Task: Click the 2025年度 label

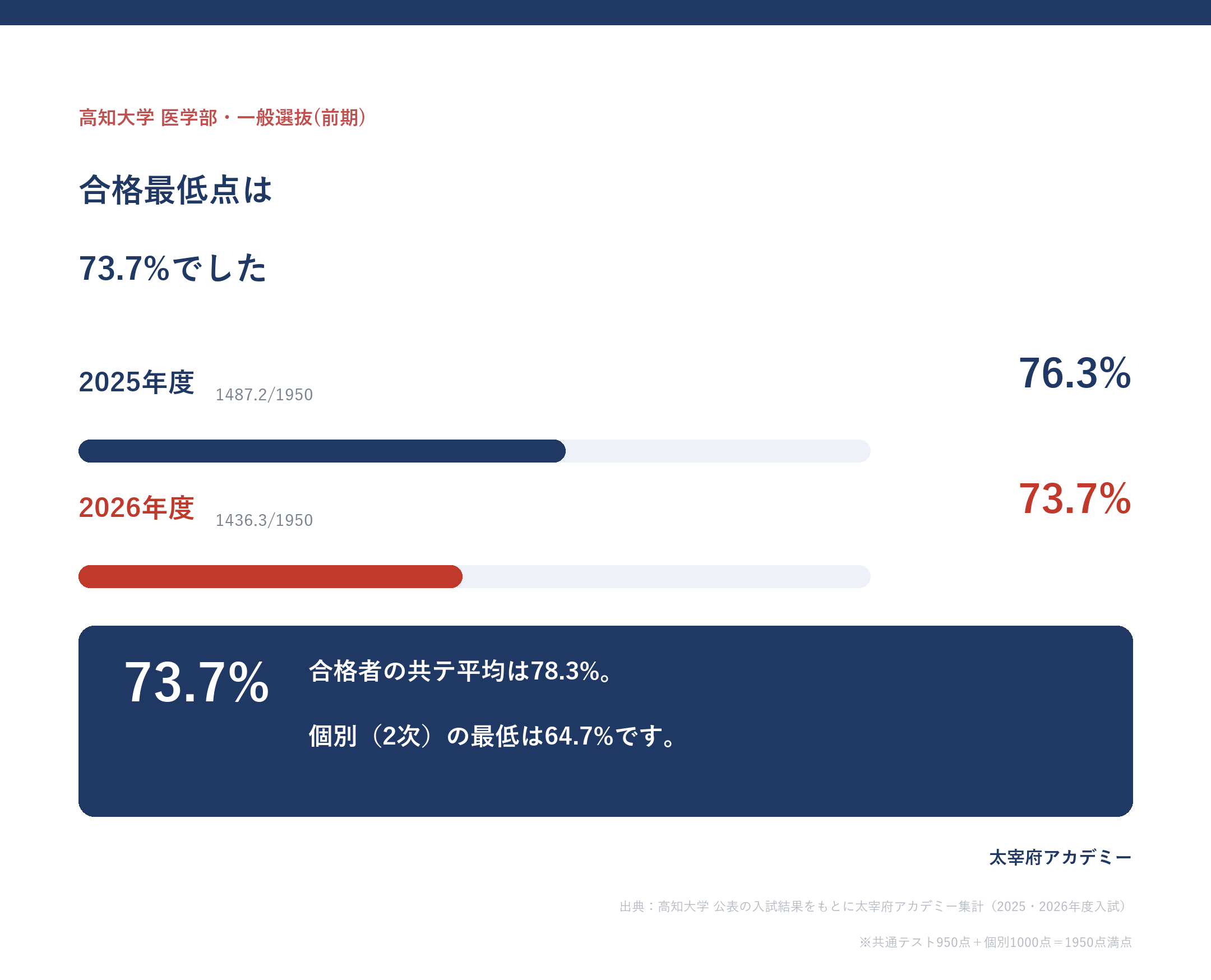Action: [x=136, y=382]
